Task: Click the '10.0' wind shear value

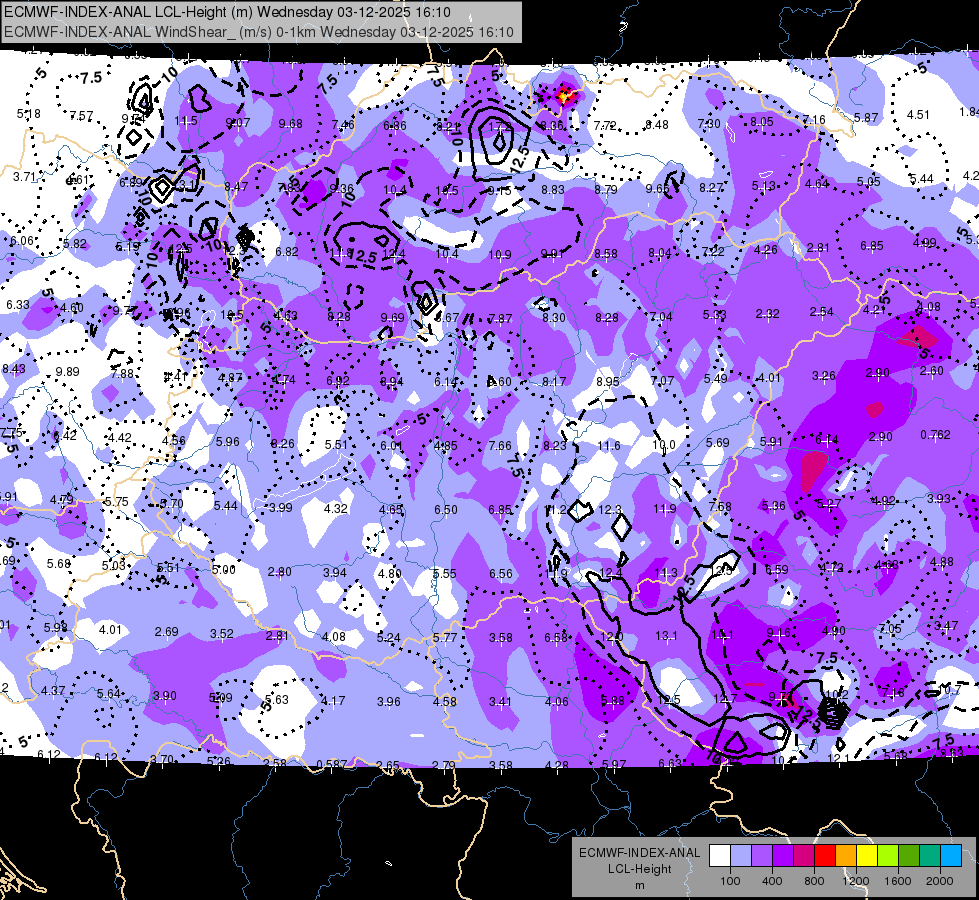Action: pyautogui.click(x=664, y=445)
